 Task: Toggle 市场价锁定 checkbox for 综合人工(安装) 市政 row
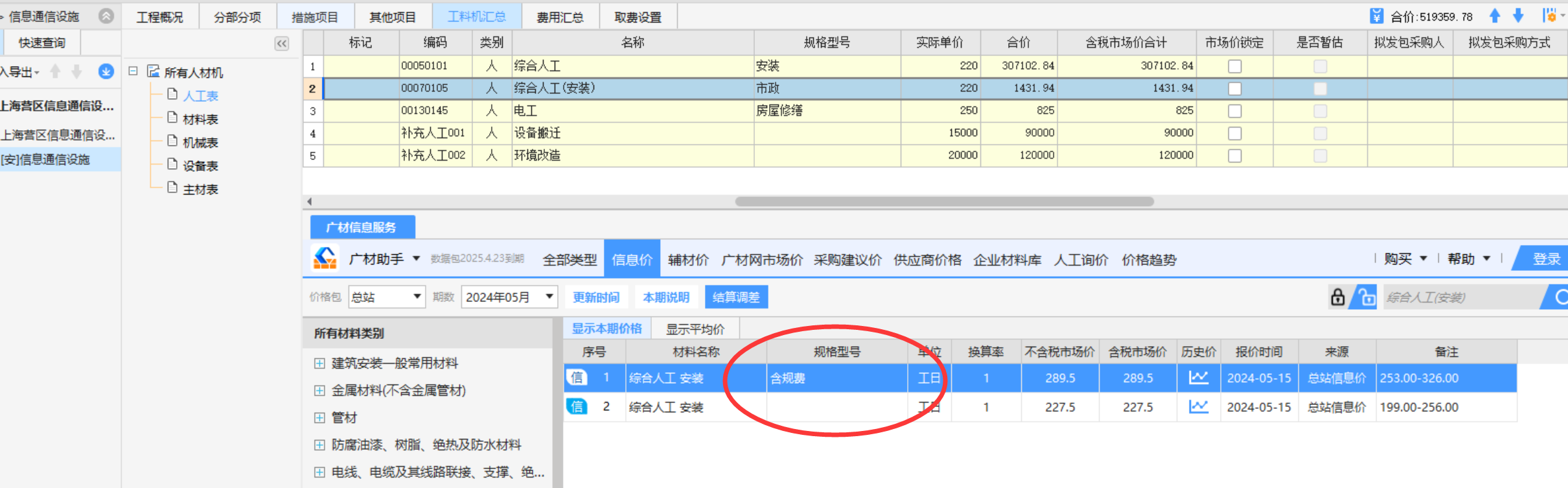(x=1235, y=89)
